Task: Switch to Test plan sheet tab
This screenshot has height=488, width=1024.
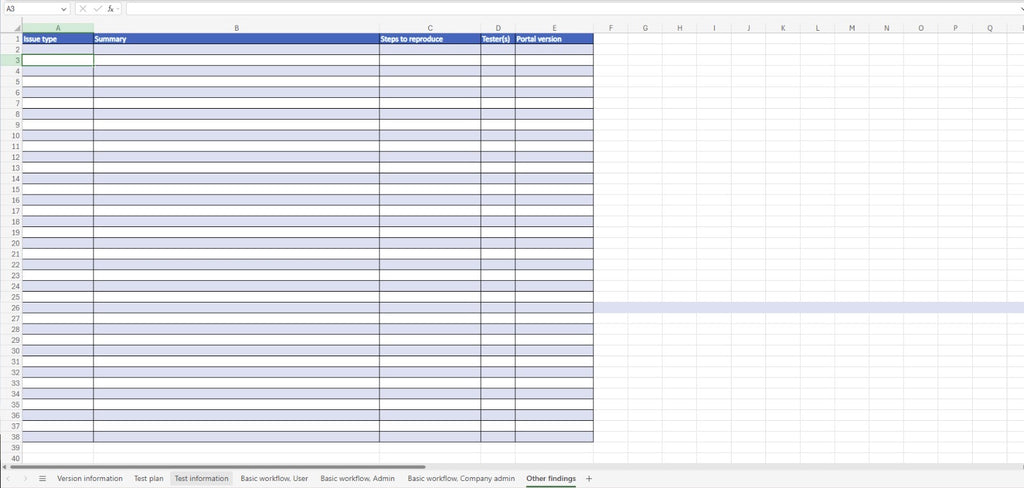Action: click(x=149, y=479)
